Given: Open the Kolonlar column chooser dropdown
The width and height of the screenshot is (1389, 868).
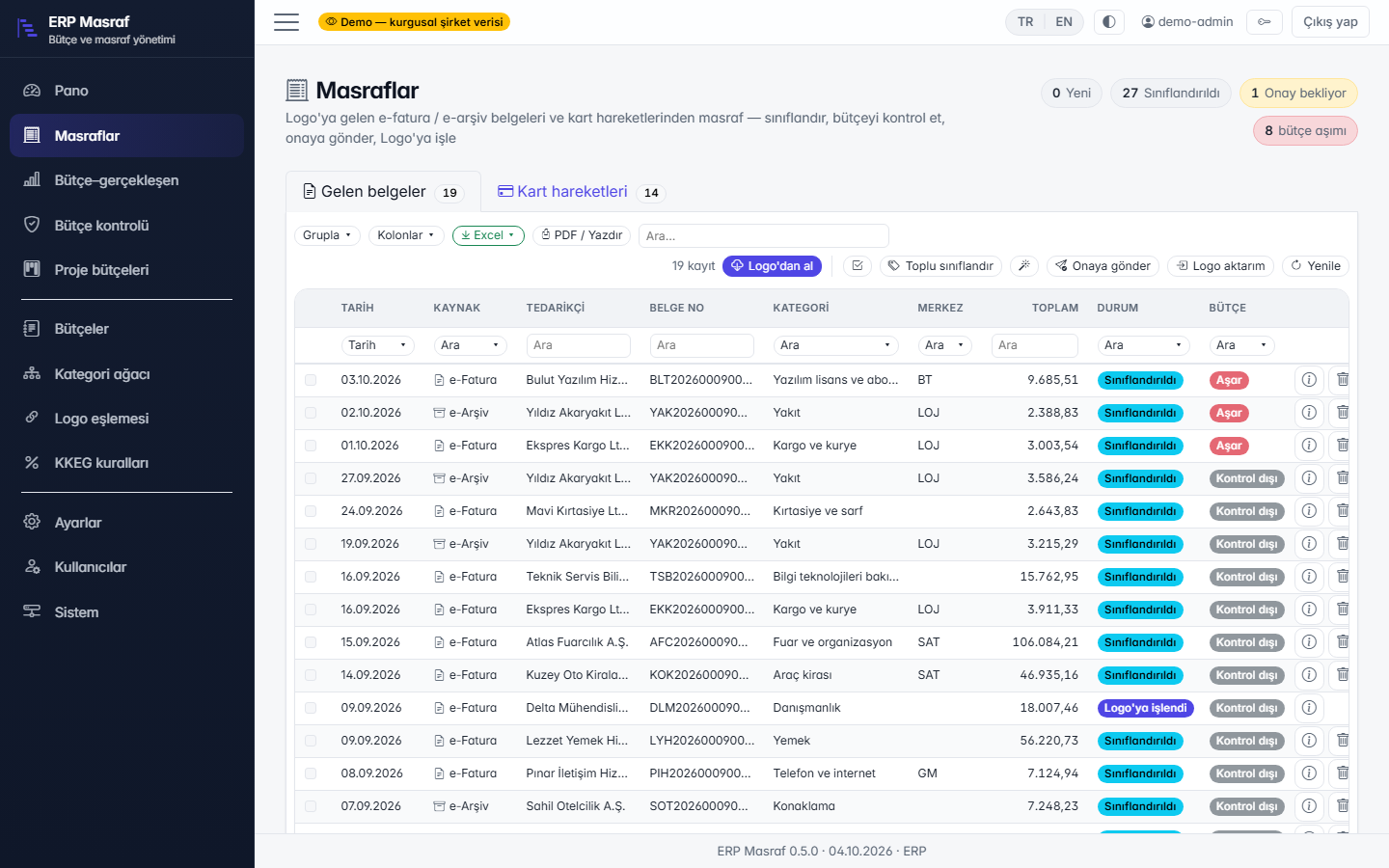Looking at the screenshot, I should 406,235.
